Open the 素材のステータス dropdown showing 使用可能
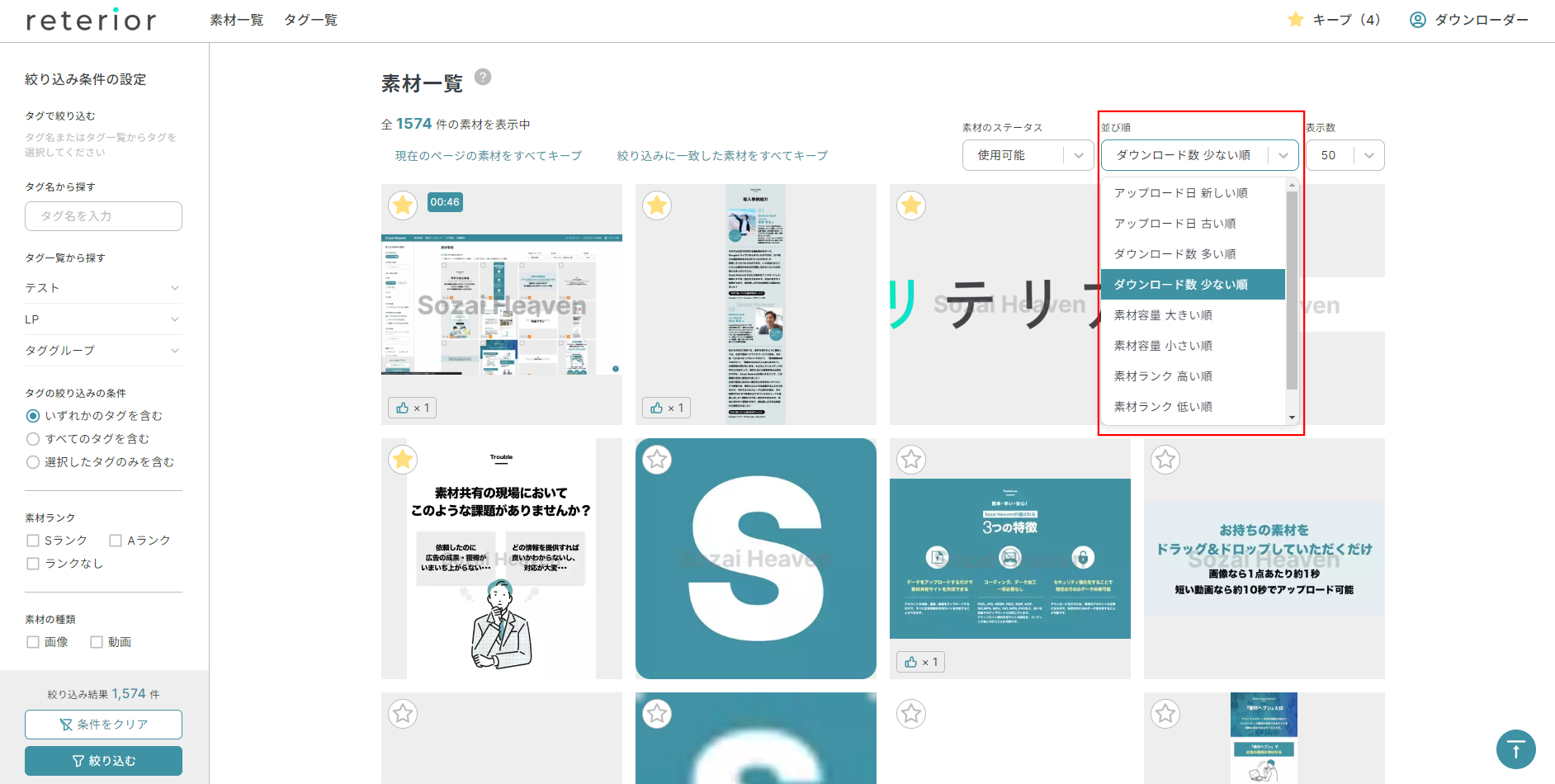This screenshot has width=1555, height=784. [x=1028, y=155]
